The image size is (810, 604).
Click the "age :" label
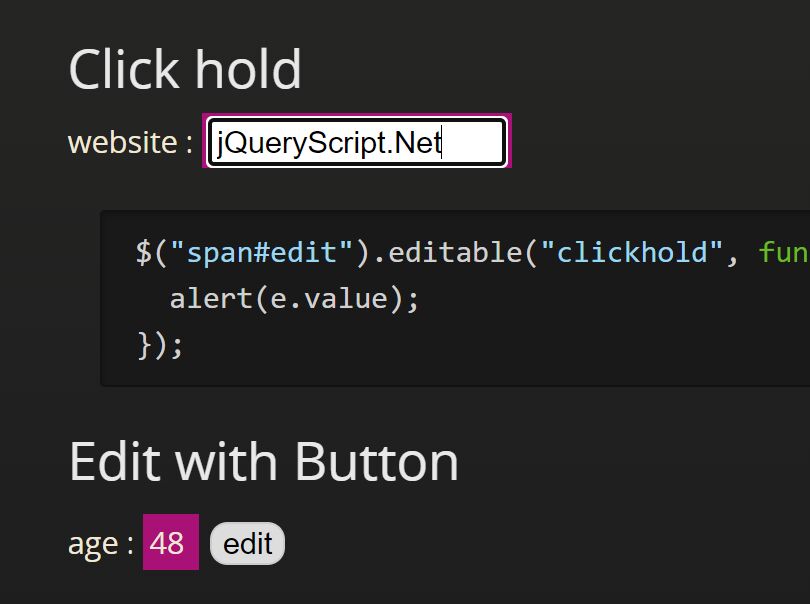tap(101, 544)
